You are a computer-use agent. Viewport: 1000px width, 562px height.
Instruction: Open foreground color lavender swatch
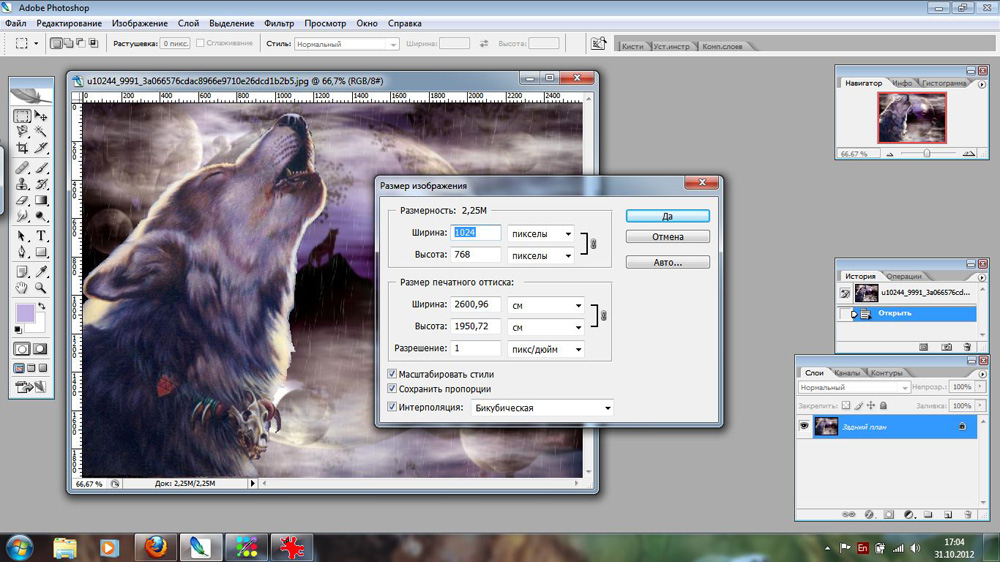(25, 313)
